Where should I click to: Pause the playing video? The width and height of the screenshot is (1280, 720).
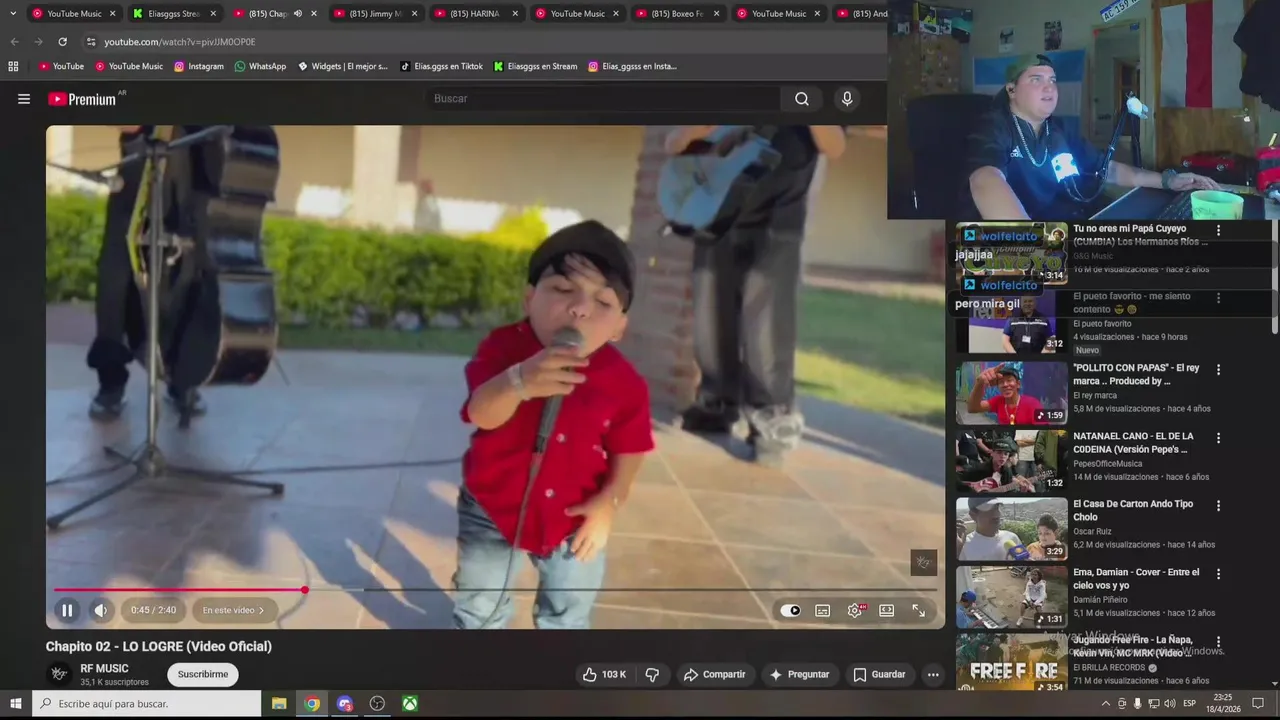pos(67,610)
